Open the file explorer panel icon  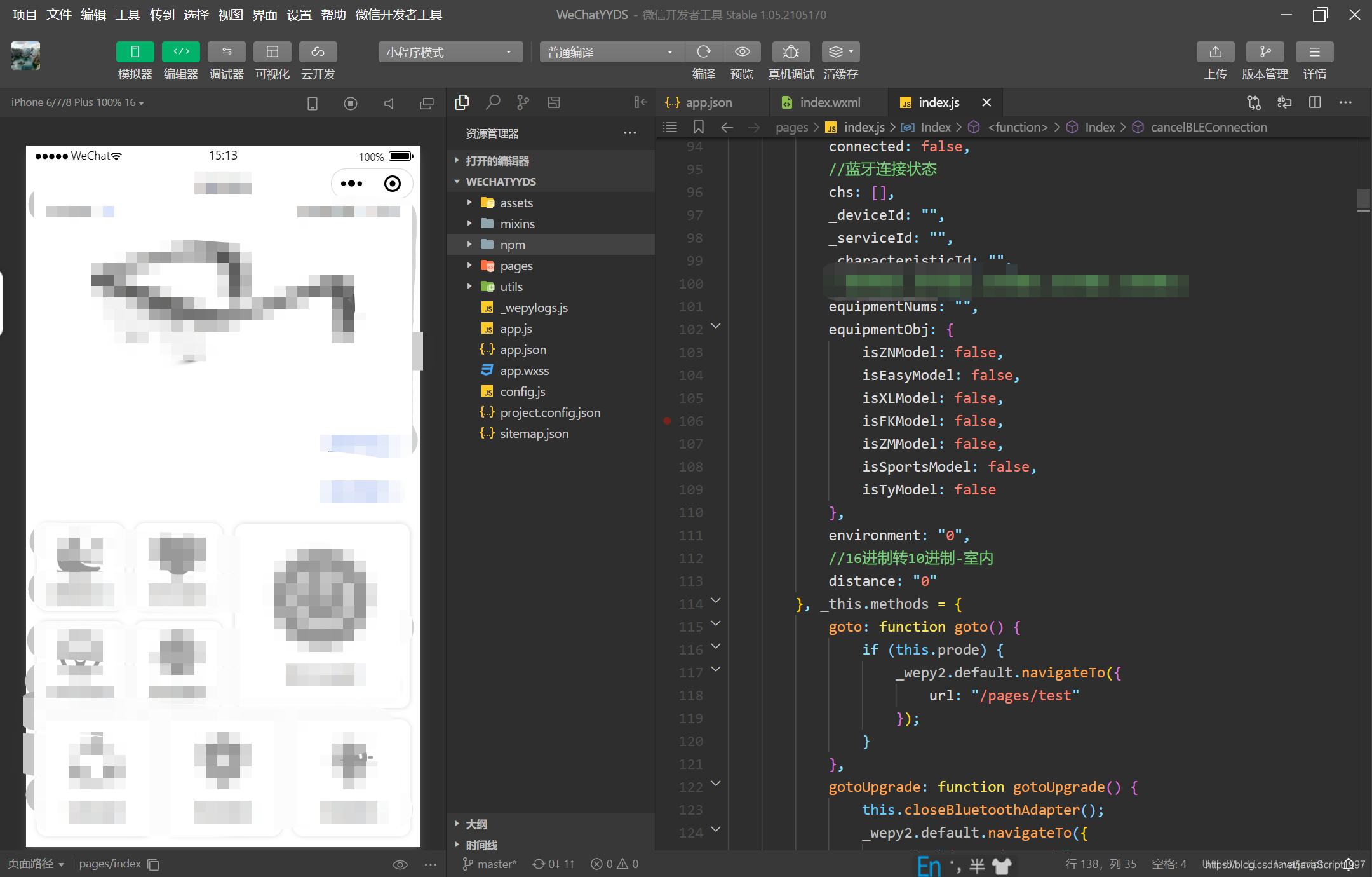[462, 102]
